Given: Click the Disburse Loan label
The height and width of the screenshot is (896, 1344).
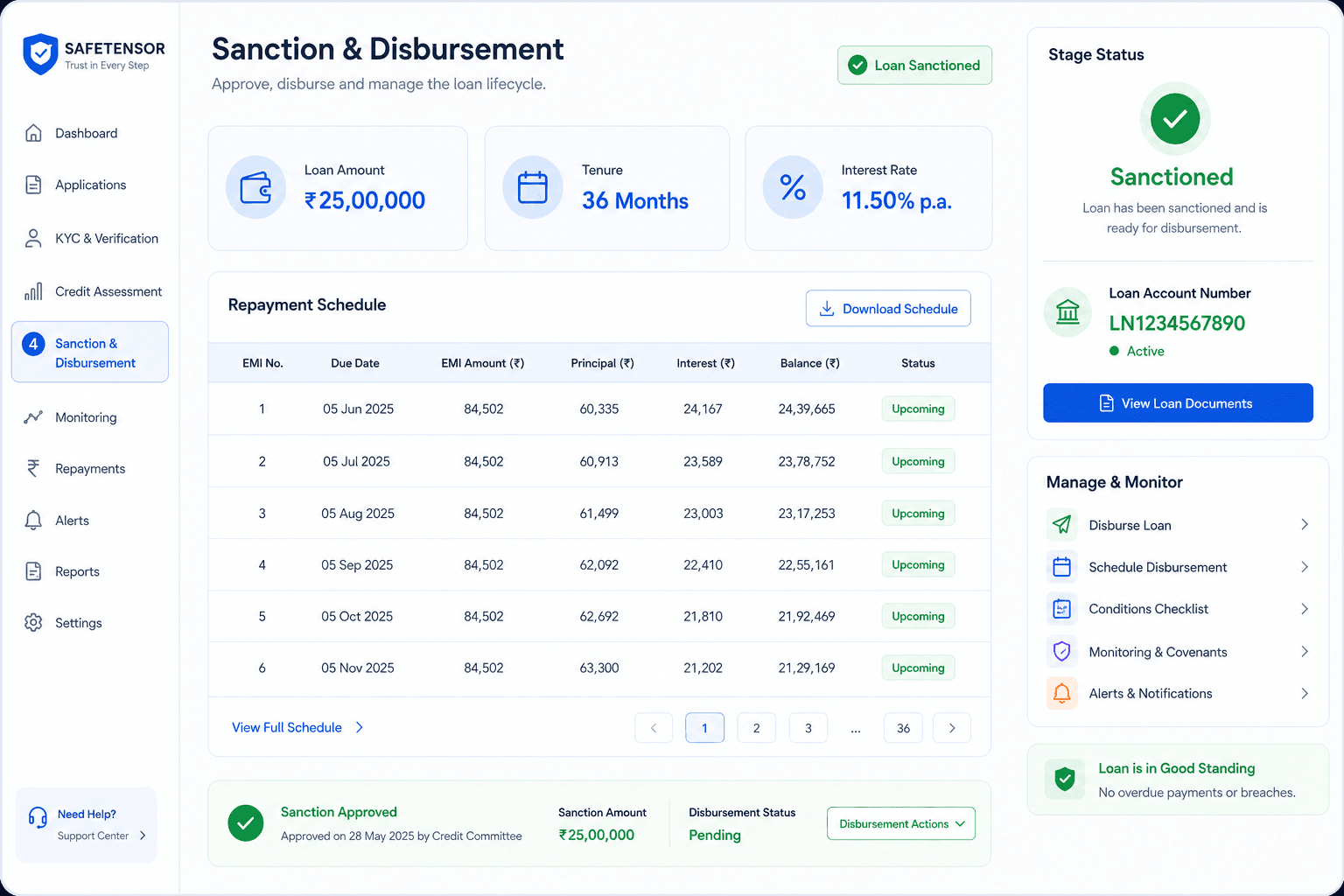Looking at the screenshot, I should tap(1130, 525).
